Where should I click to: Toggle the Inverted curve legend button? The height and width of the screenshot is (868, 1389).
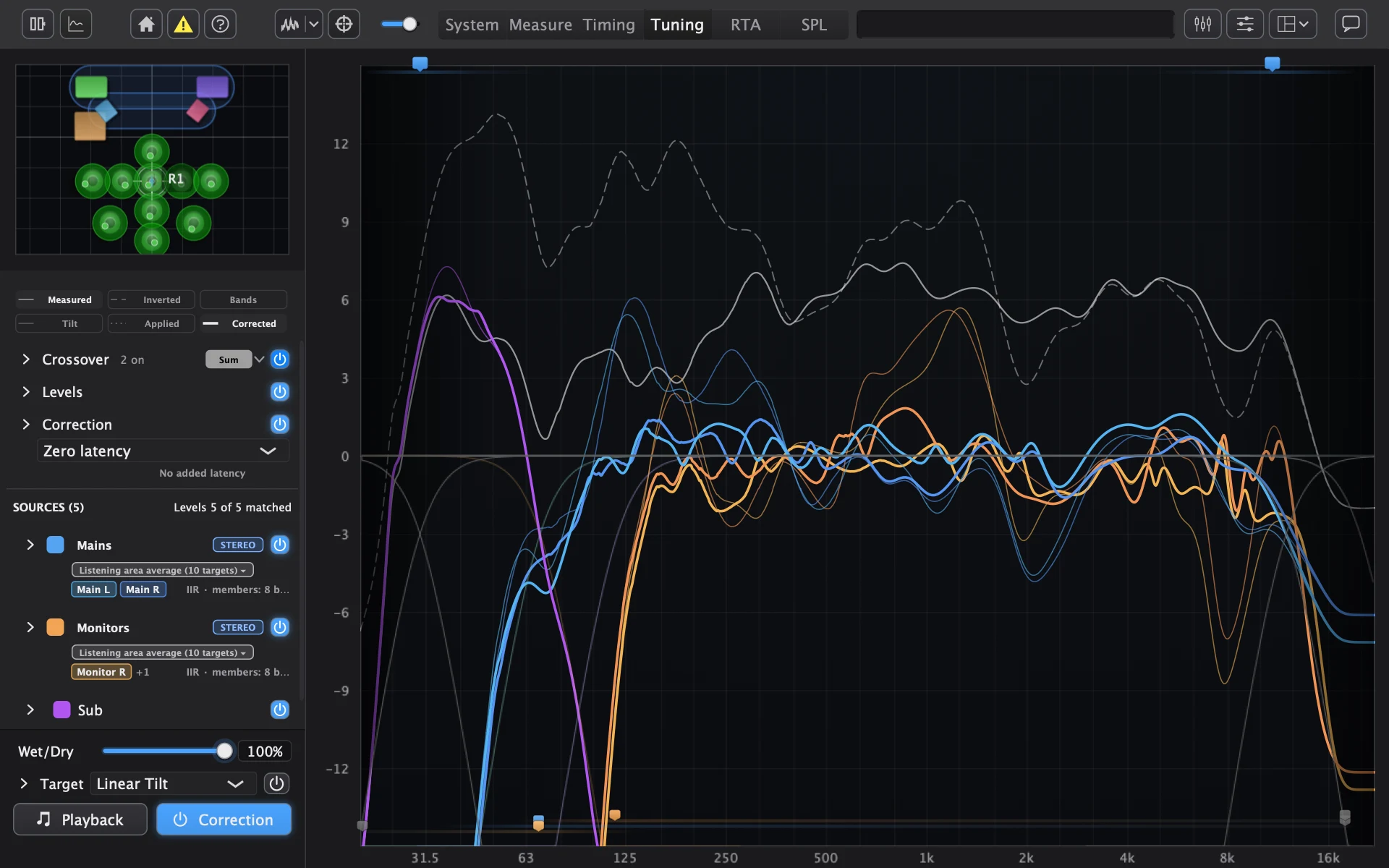point(151,299)
